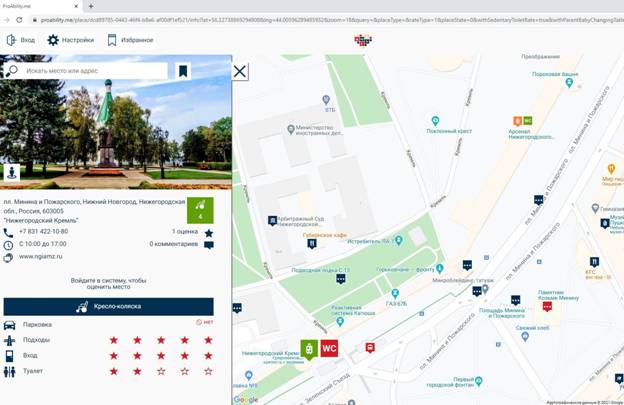Click the phone number +7 831 422-10-80
Screen dimensions: 624x405
click(43, 232)
